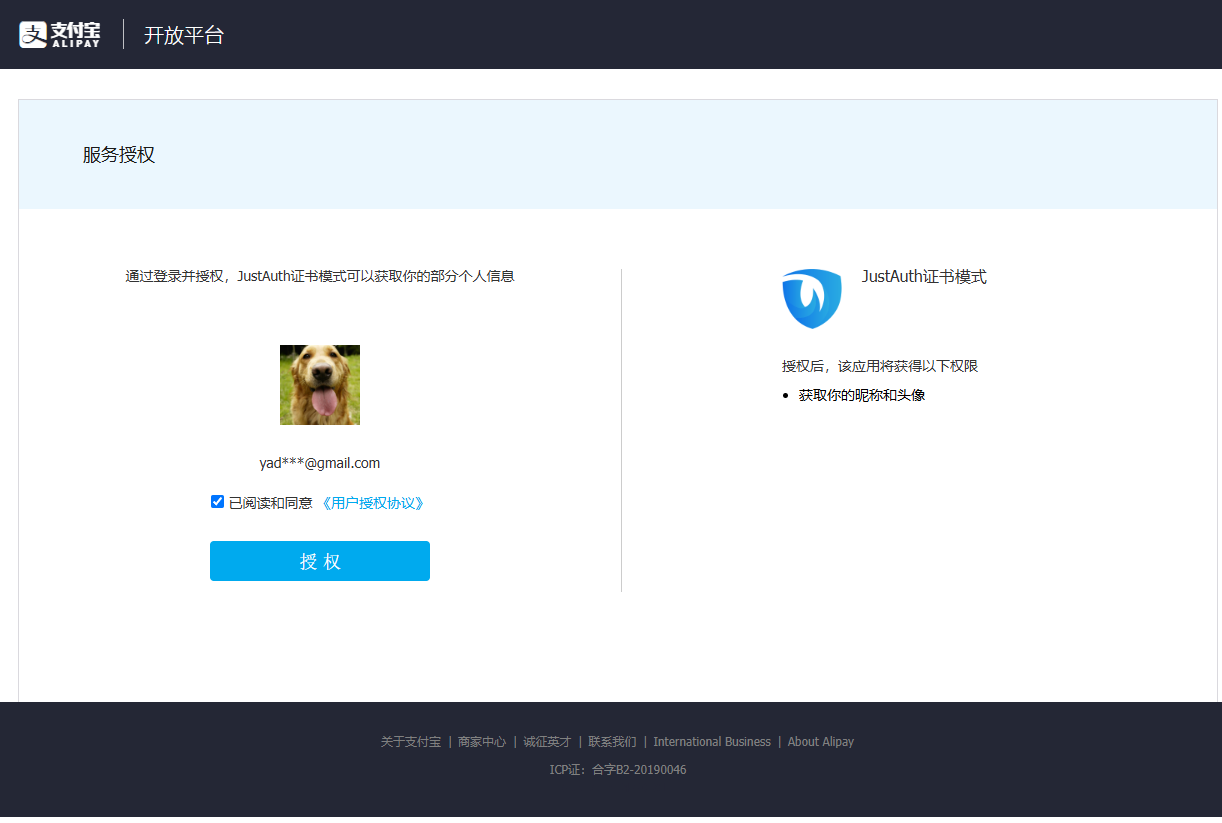
Task: Open the 开放平台 header title
Action: pos(184,35)
